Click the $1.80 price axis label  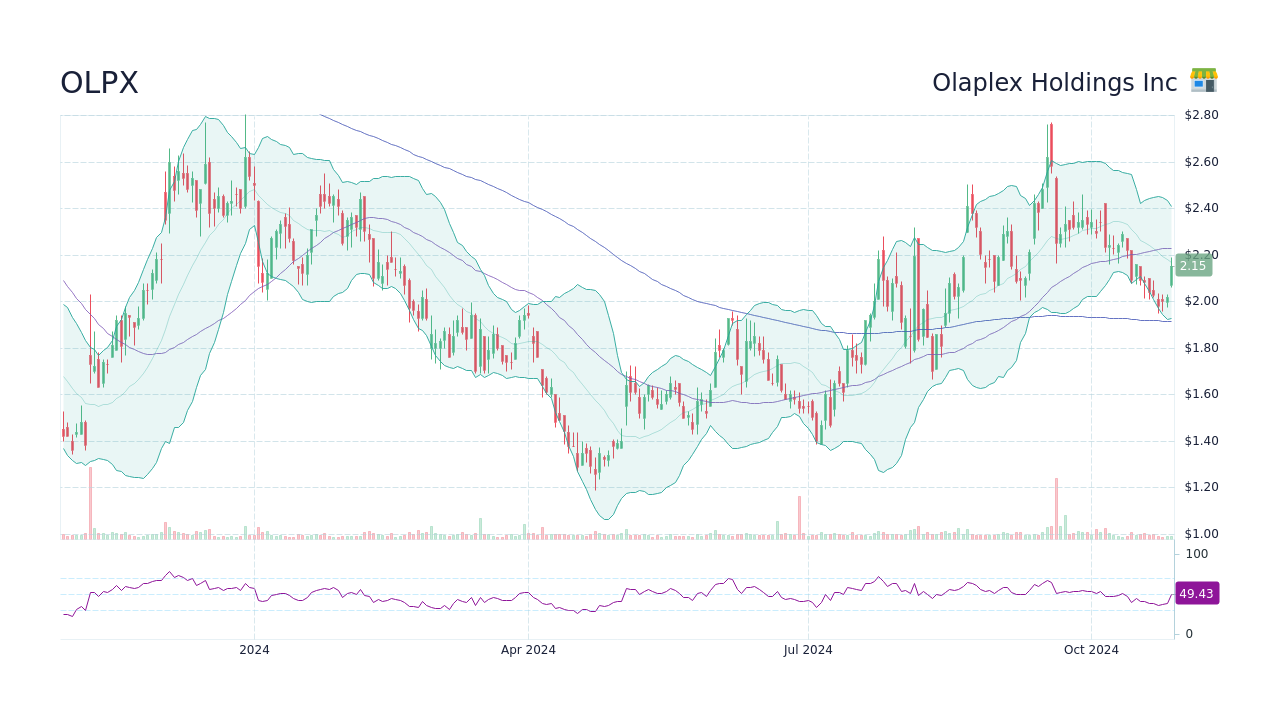[1201, 348]
